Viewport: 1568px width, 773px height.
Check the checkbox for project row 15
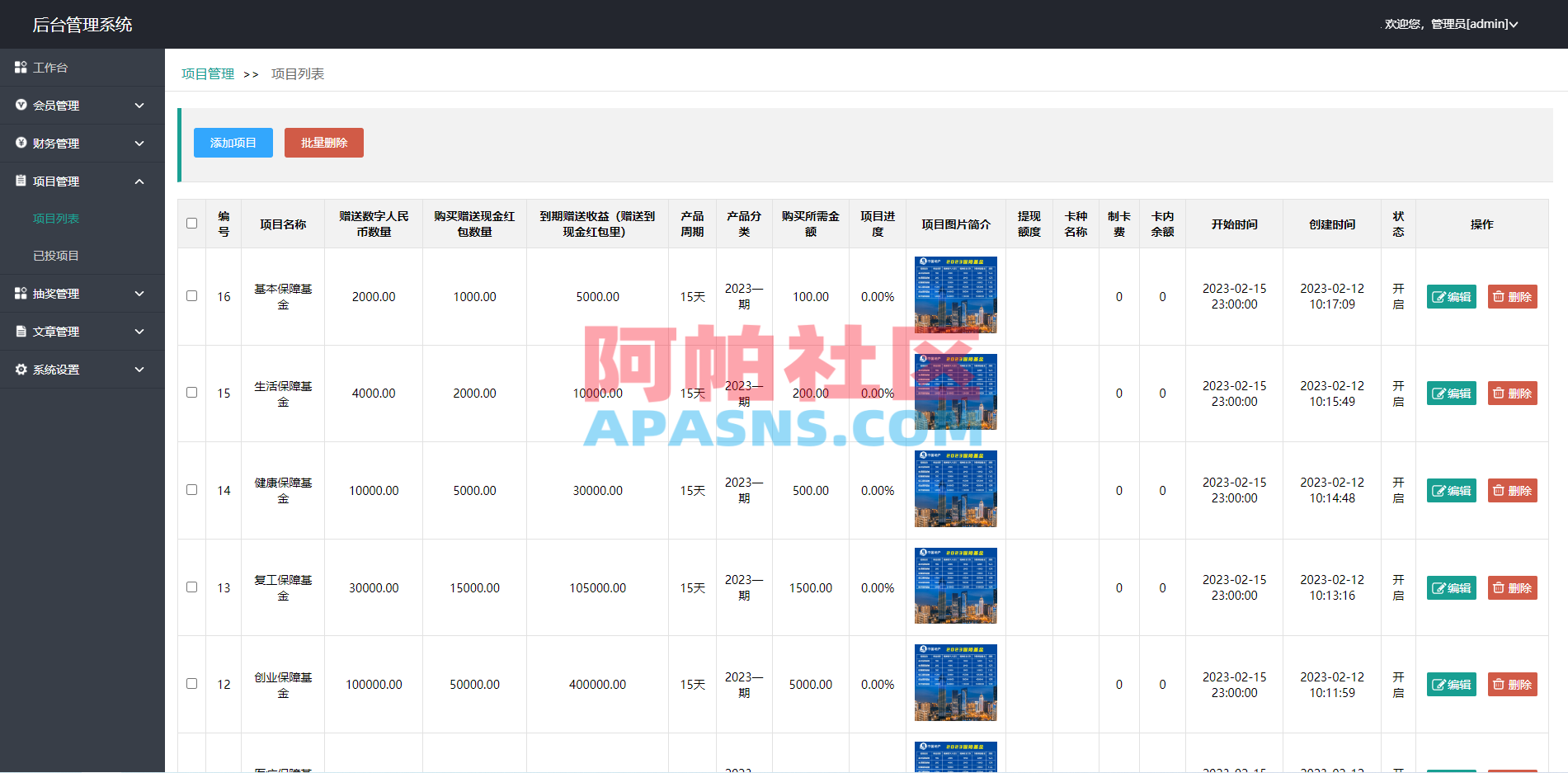click(191, 393)
